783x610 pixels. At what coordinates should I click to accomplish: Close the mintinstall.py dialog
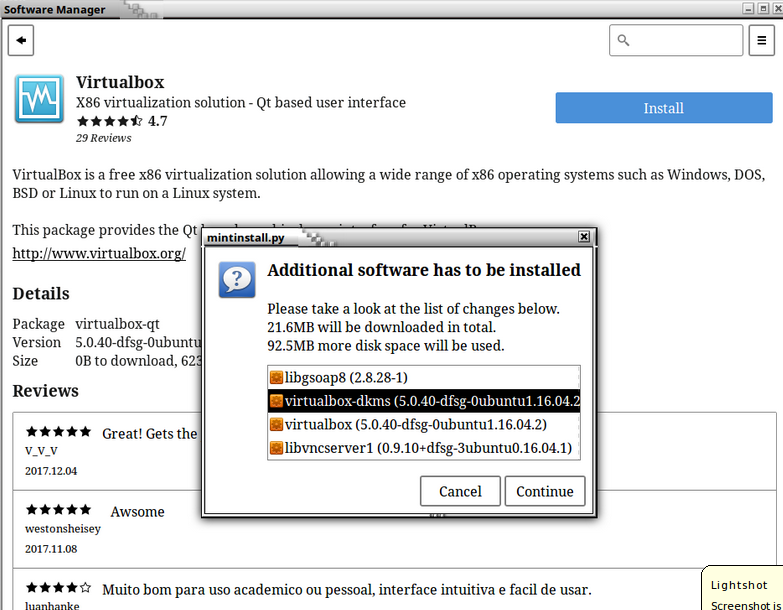[584, 237]
